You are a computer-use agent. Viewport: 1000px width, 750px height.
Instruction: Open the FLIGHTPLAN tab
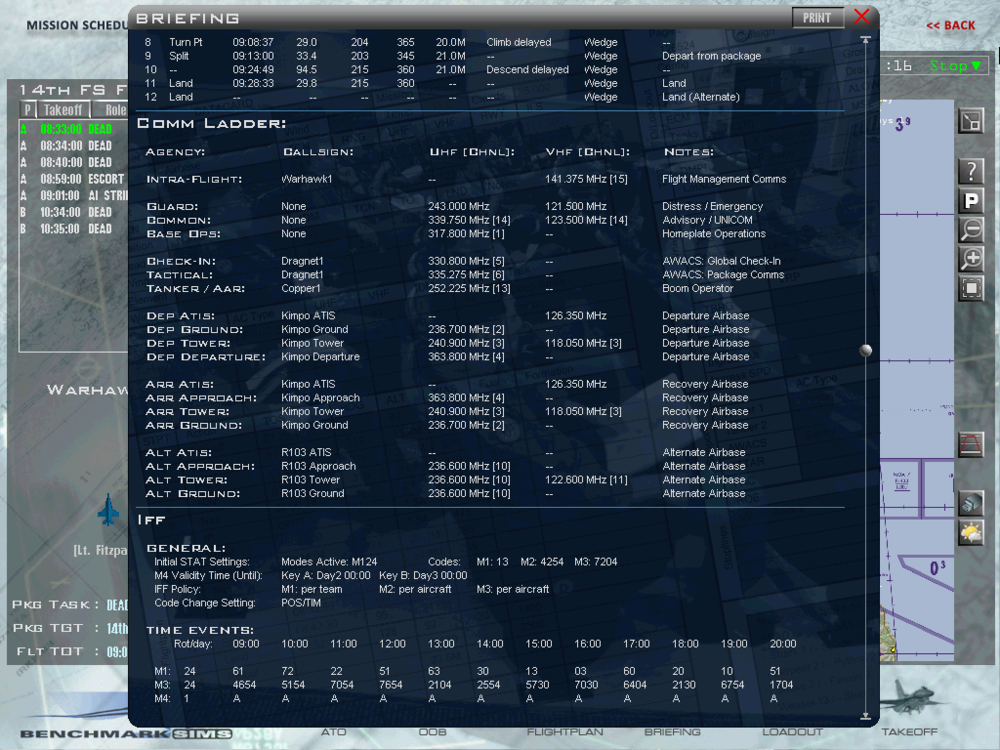pos(565,732)
